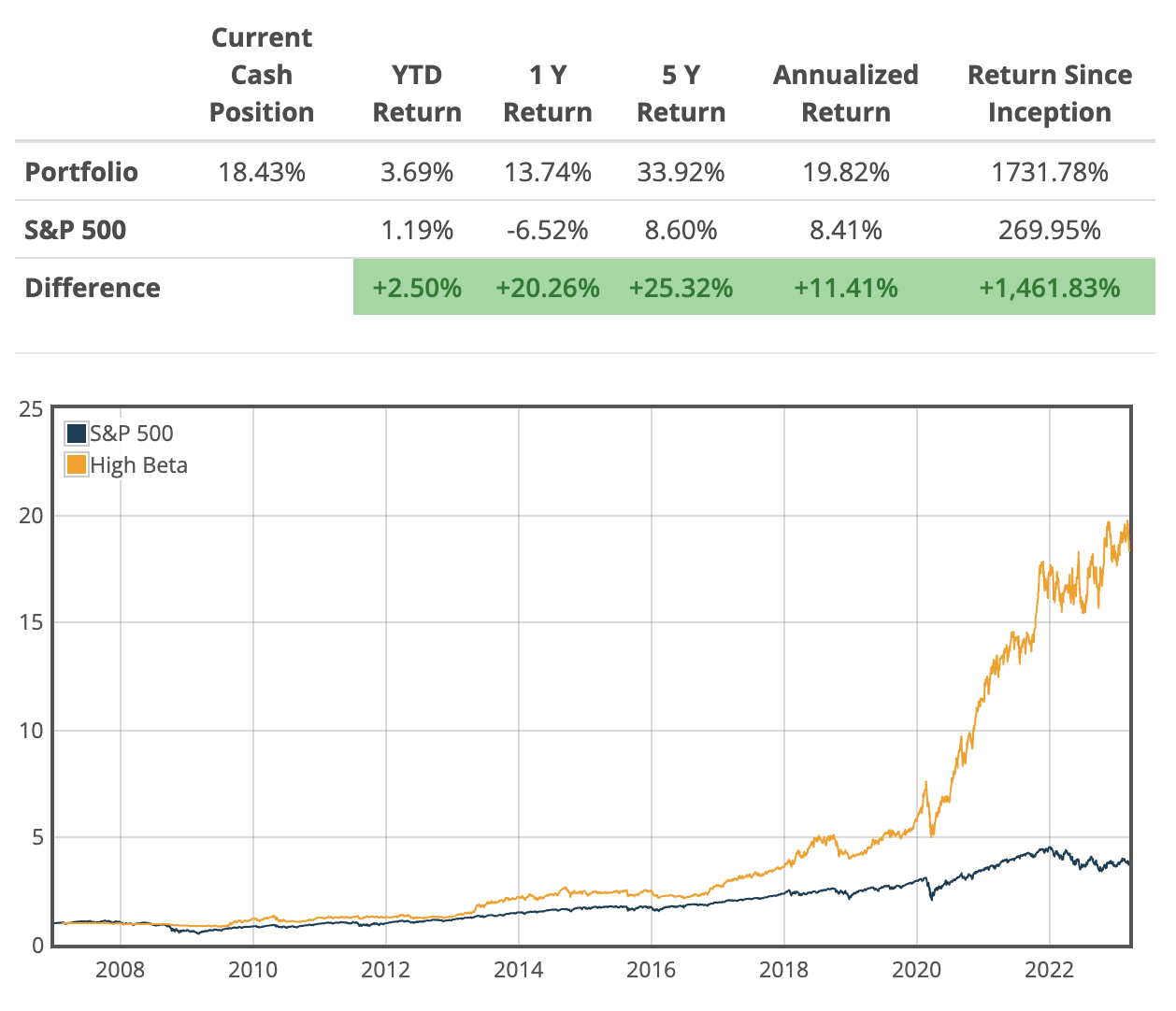Sort by the YTD Return column header
Viewport: 1176px width, 1011px height.
pos(417,93)
